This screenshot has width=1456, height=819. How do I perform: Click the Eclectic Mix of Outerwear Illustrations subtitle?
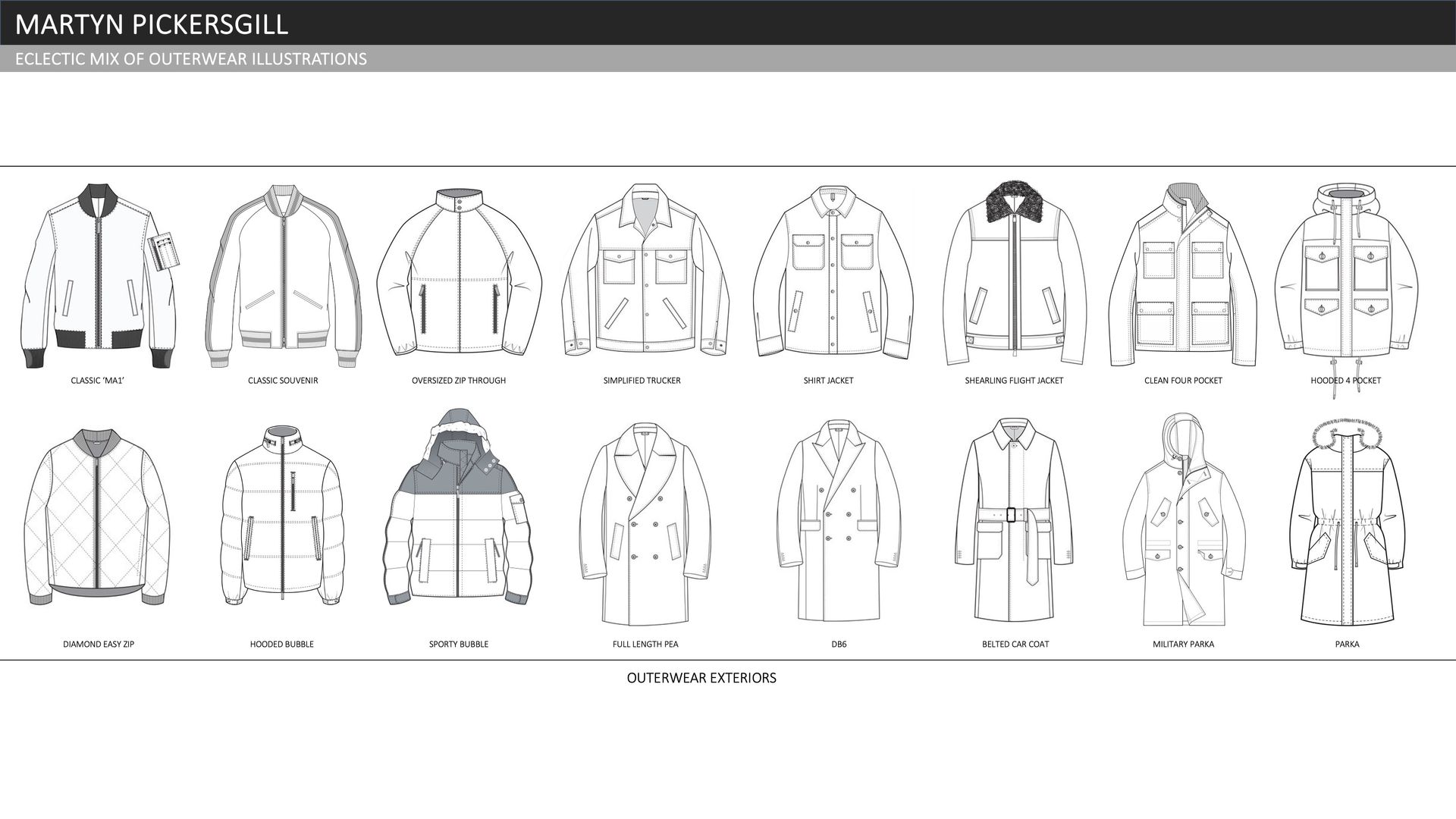tap(191, 59)
